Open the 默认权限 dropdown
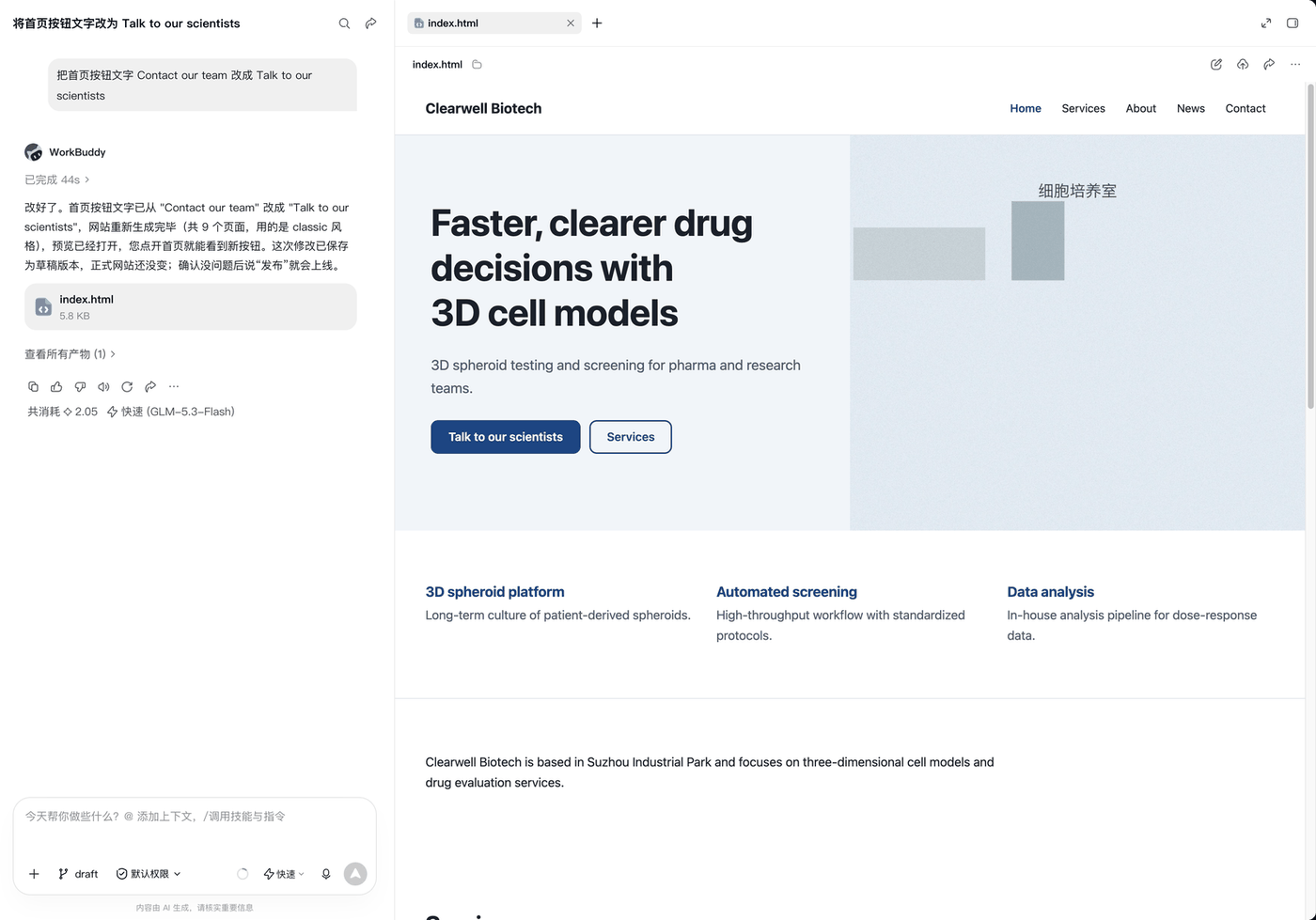The image size is (1316, 920). [x=149, y=874]
